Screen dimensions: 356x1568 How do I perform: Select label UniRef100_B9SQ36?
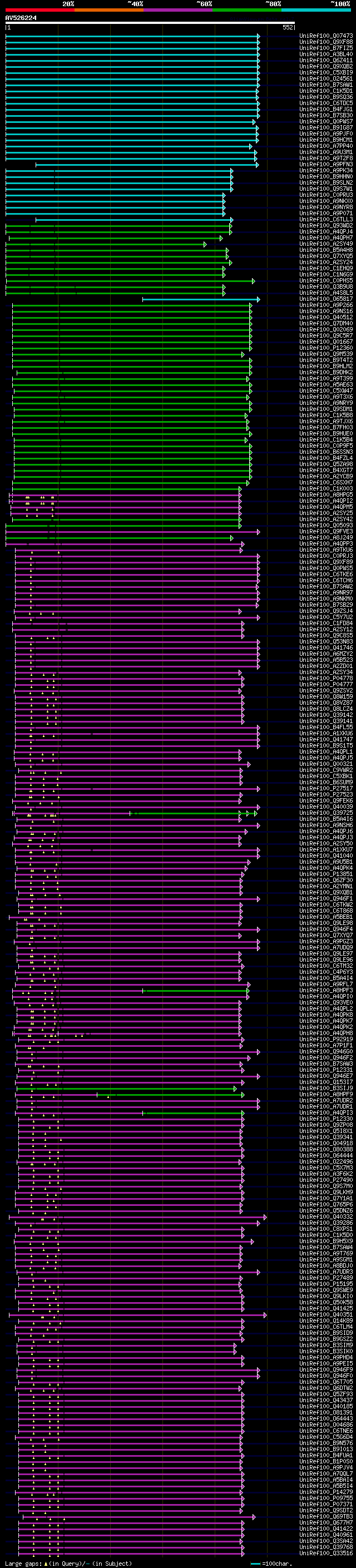point(326,97)
